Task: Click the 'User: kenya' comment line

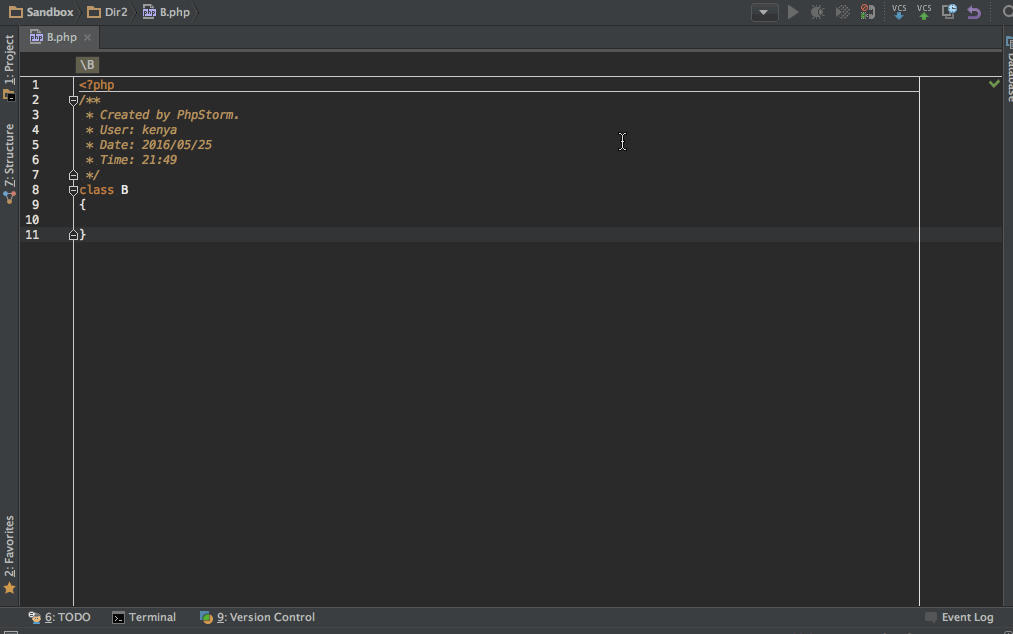Action: tap(131, 130)
